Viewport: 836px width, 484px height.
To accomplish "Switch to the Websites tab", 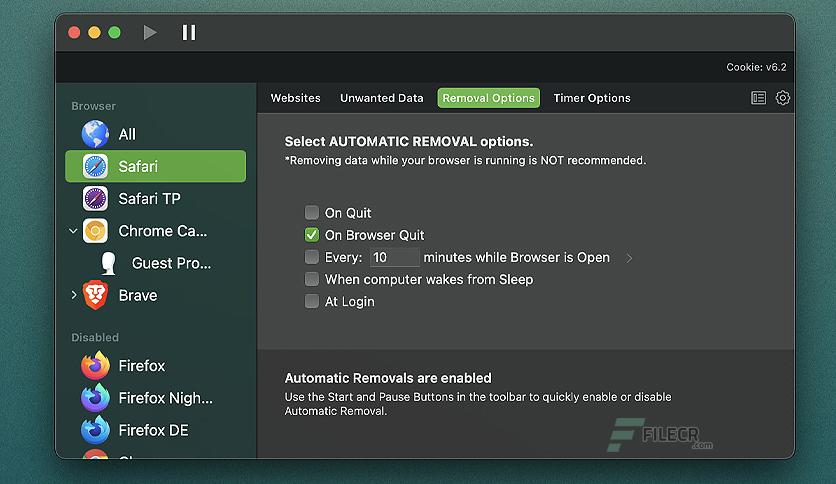I will [x=295, y=98].
